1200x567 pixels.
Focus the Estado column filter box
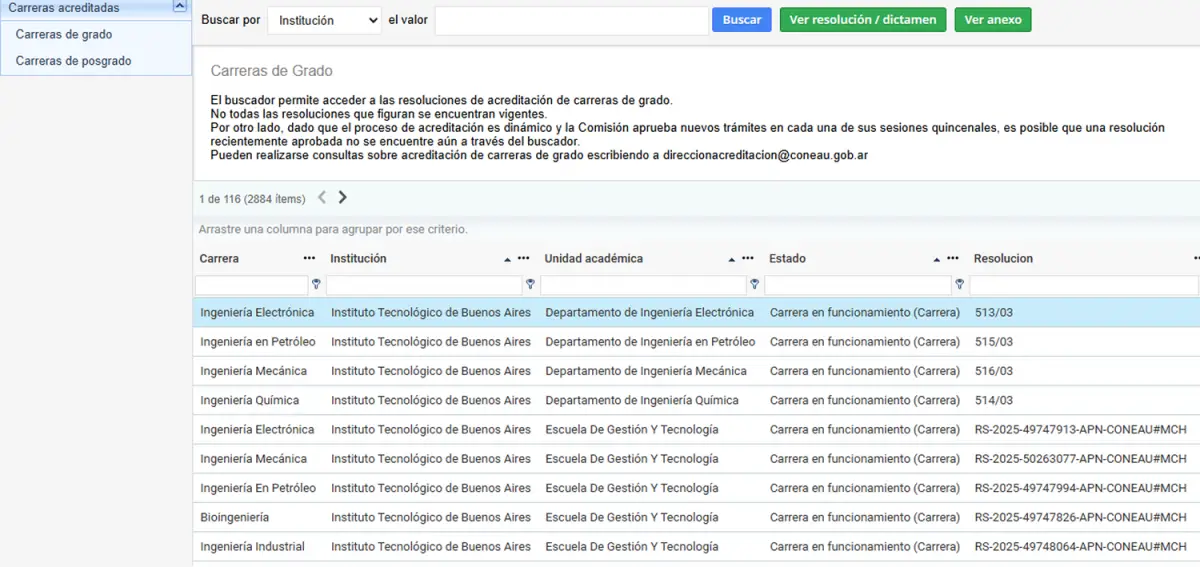[858, 285]
